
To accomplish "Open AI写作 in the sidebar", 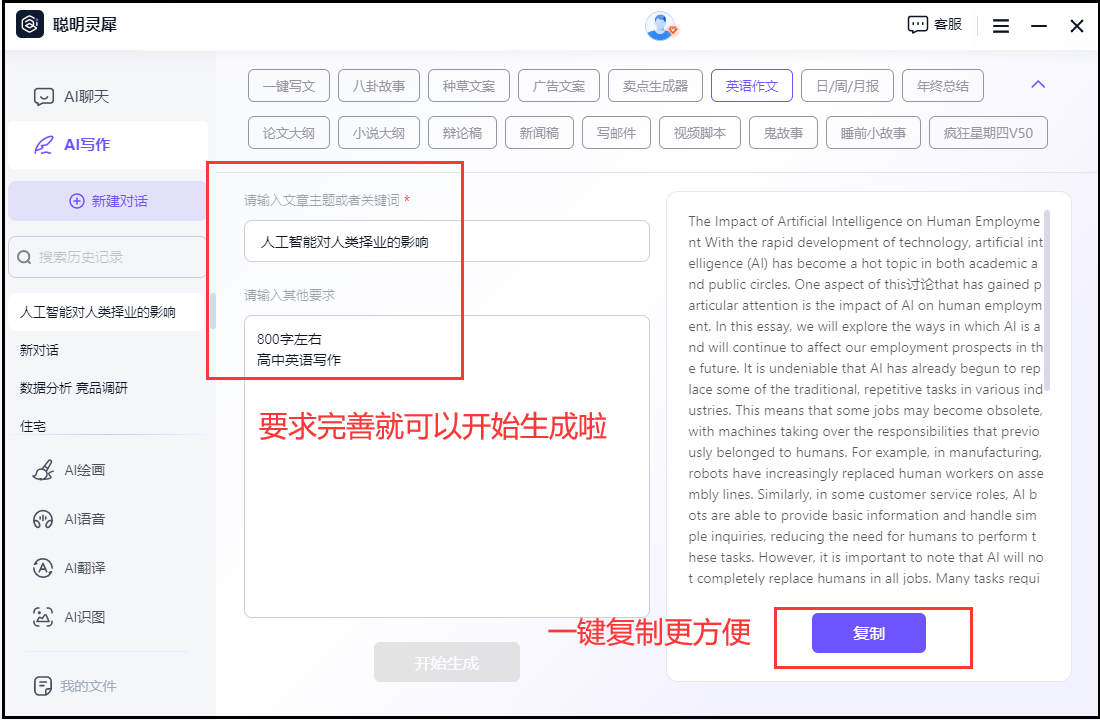I will (108, 145).
